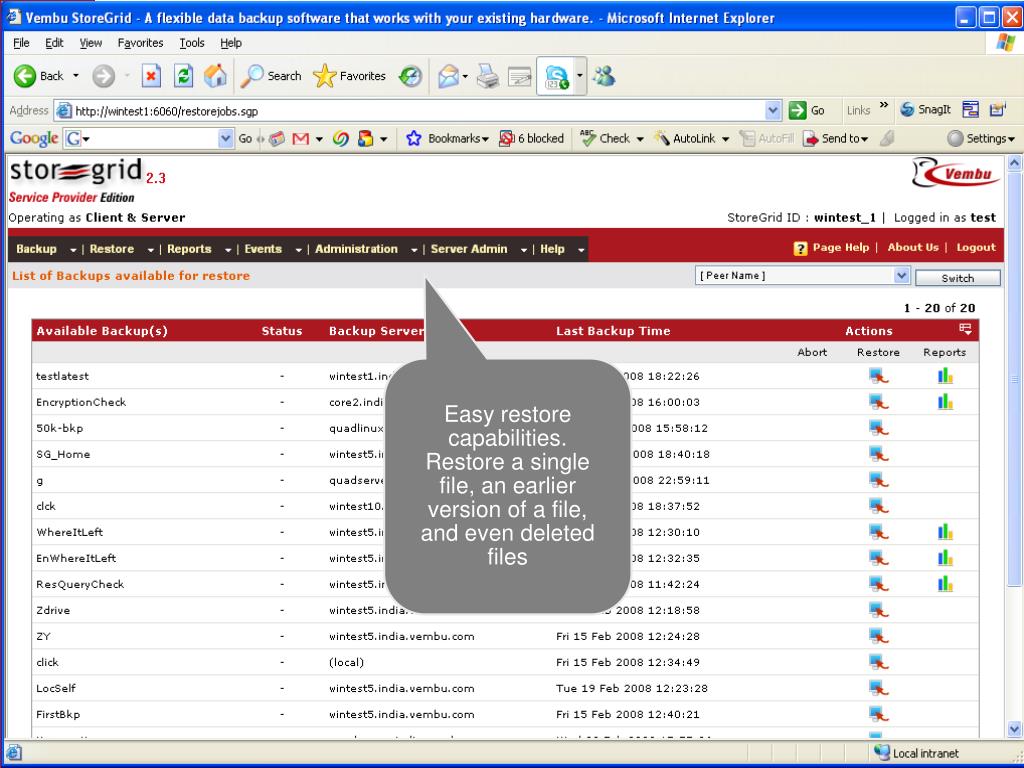The width and height of the screenshot is (1024, 768).
Task: Open the File menu
Action: pos(22,43)
